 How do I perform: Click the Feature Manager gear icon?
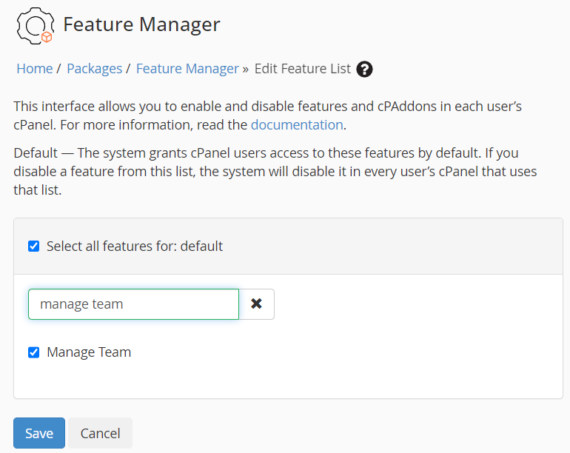35,26
